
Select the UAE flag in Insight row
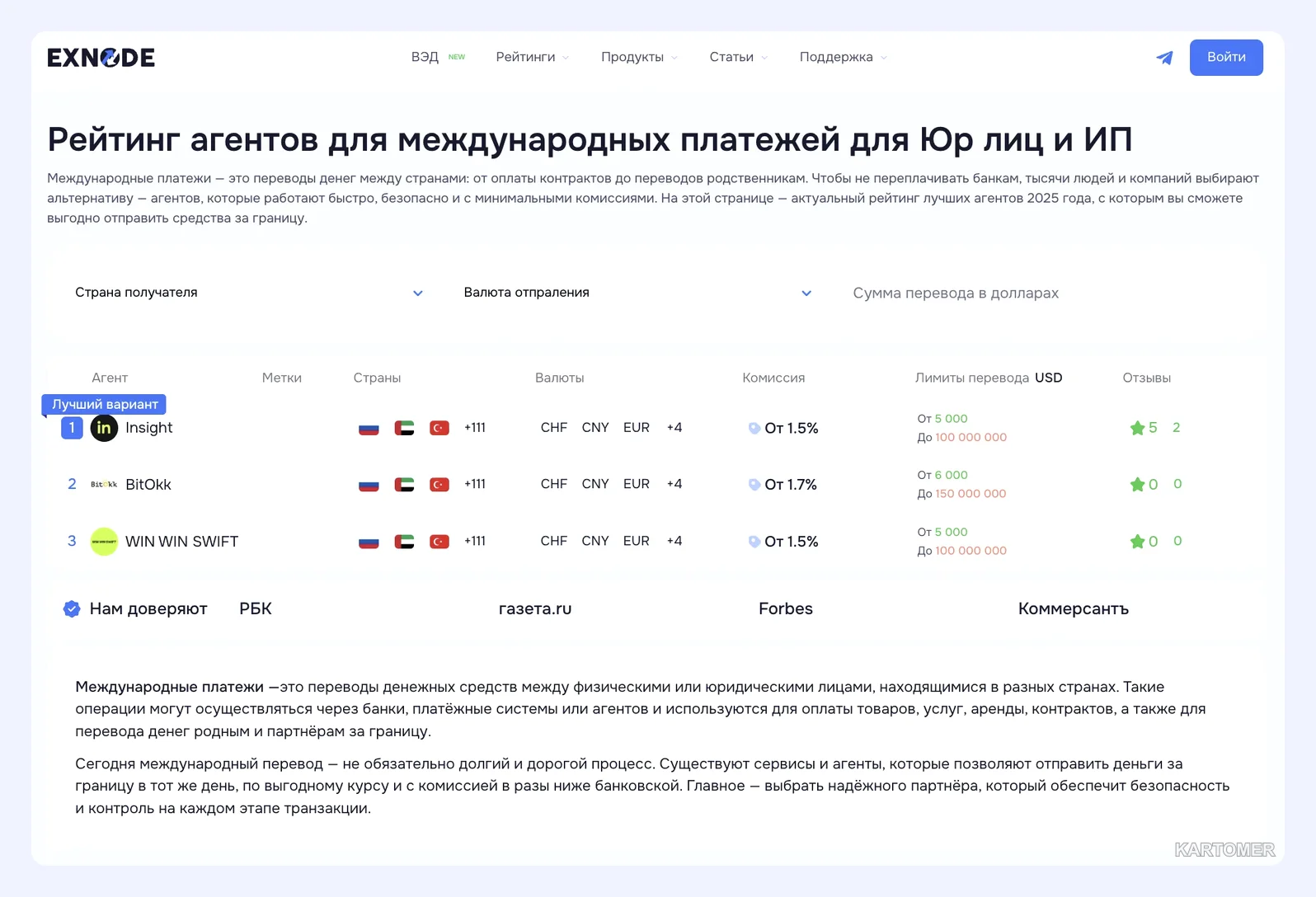click(x=404, y=428)
